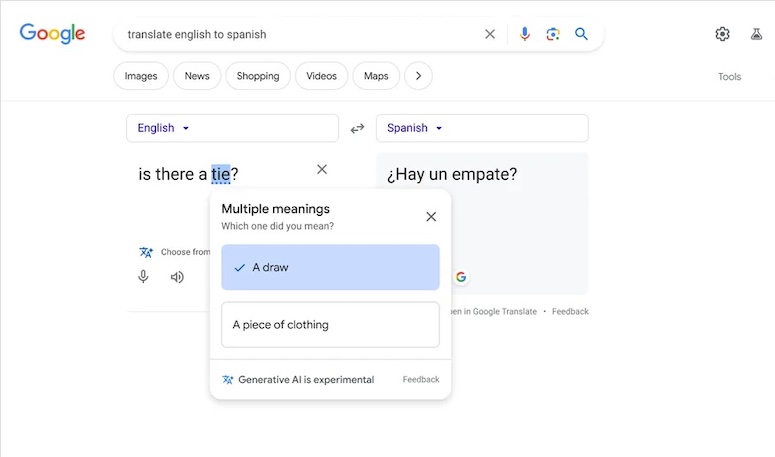Click 'Which one did you mean?' text
The width and height of the screenshot is (775, 457).
[277, 226]
